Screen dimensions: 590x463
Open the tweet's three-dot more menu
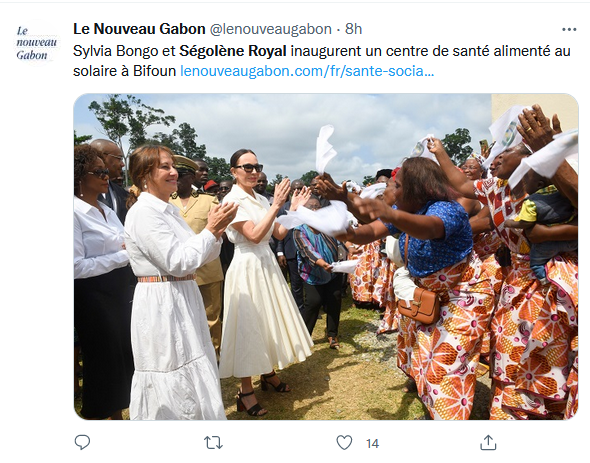(569, 29)
